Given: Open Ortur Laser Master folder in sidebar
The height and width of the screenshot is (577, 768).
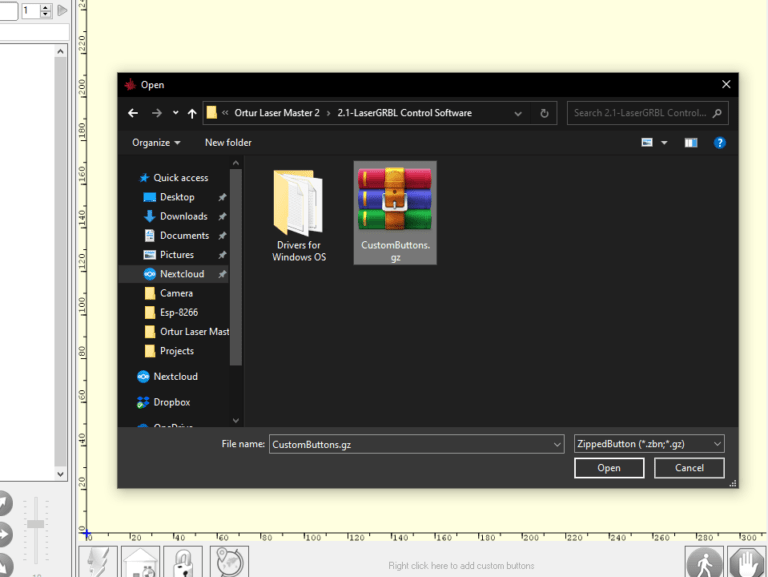Looking at the screenshot, I should point(186,332).
